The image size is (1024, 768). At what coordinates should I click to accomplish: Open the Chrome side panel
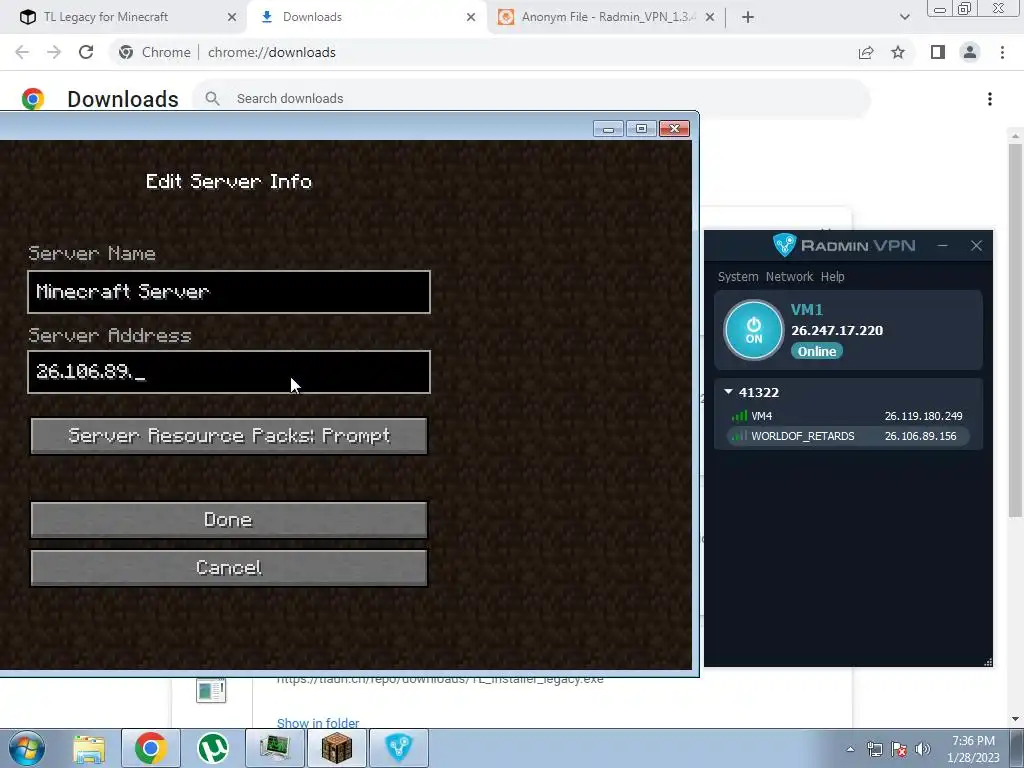(938, 52)
